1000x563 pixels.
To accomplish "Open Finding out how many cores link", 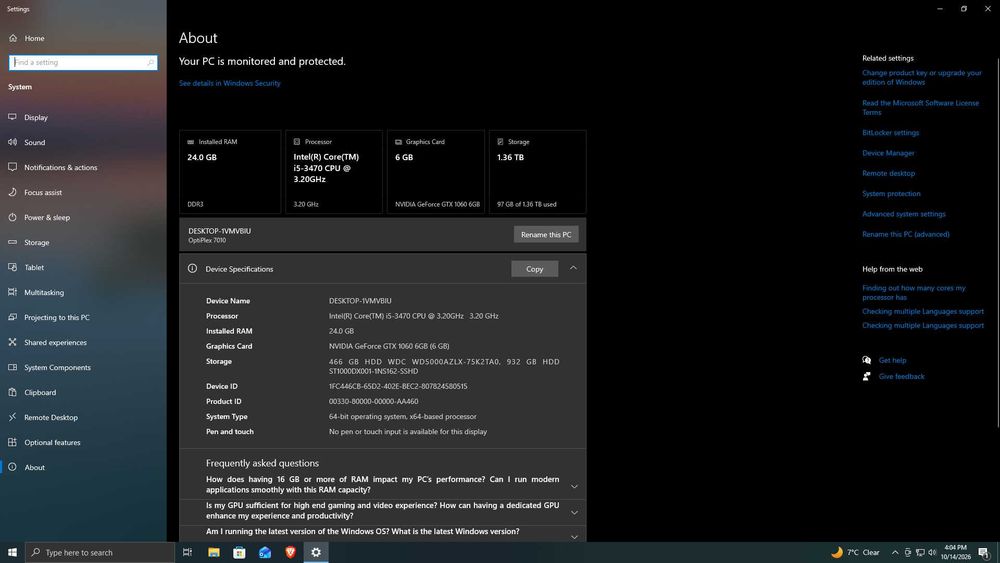I will click(914, 293).
